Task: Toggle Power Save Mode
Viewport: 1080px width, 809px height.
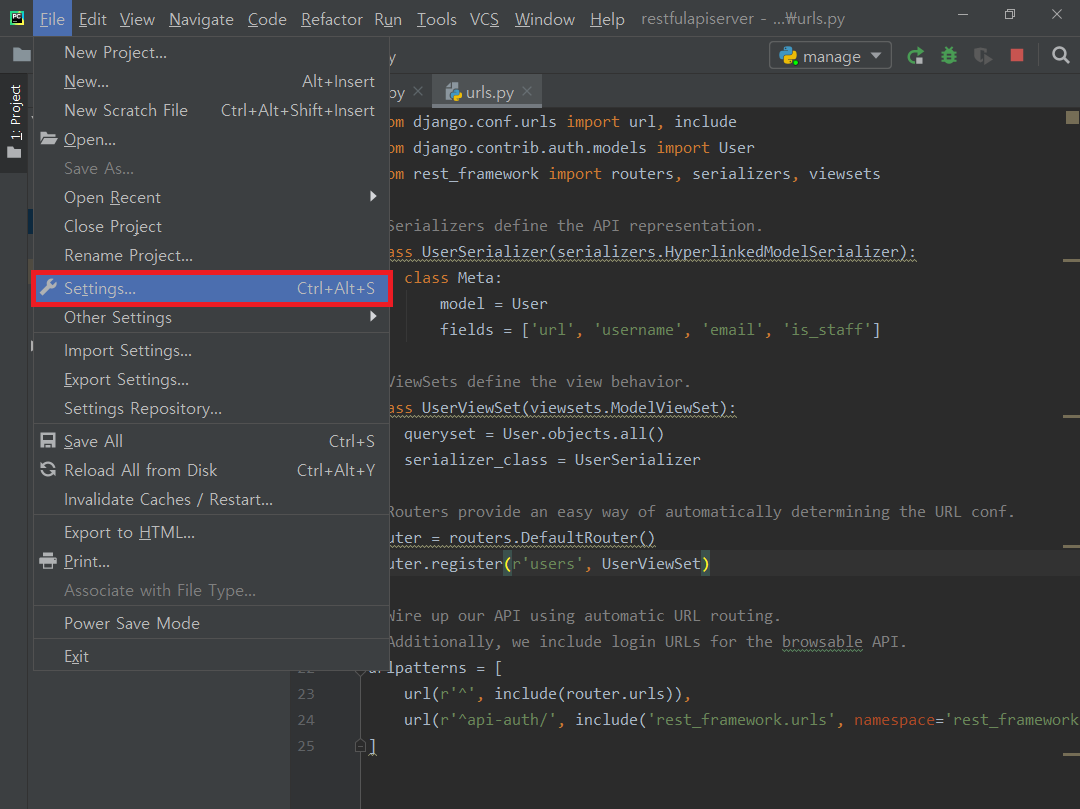Action: (211, 622)
